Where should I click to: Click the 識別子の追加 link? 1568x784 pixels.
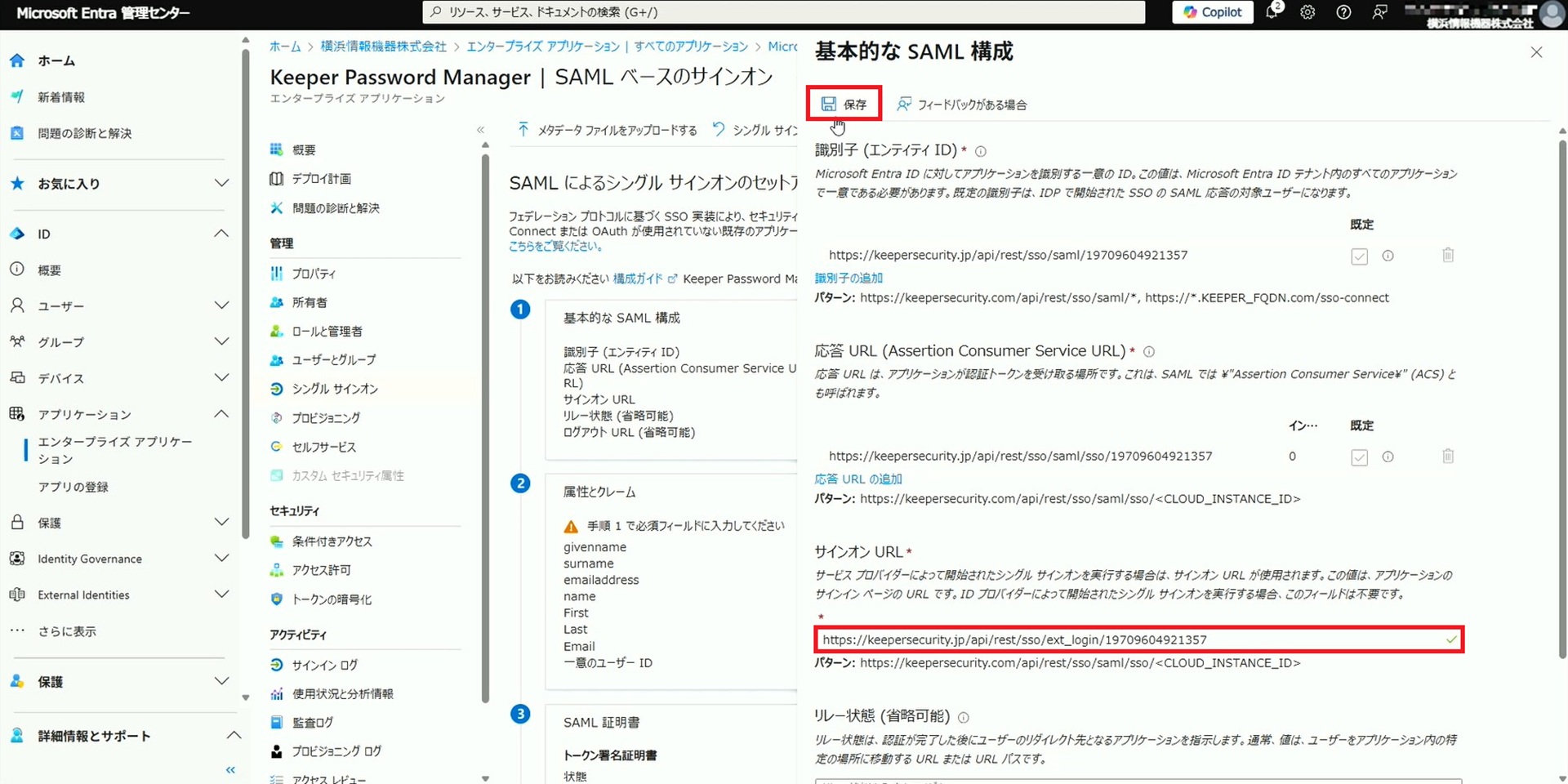point(849,278)
